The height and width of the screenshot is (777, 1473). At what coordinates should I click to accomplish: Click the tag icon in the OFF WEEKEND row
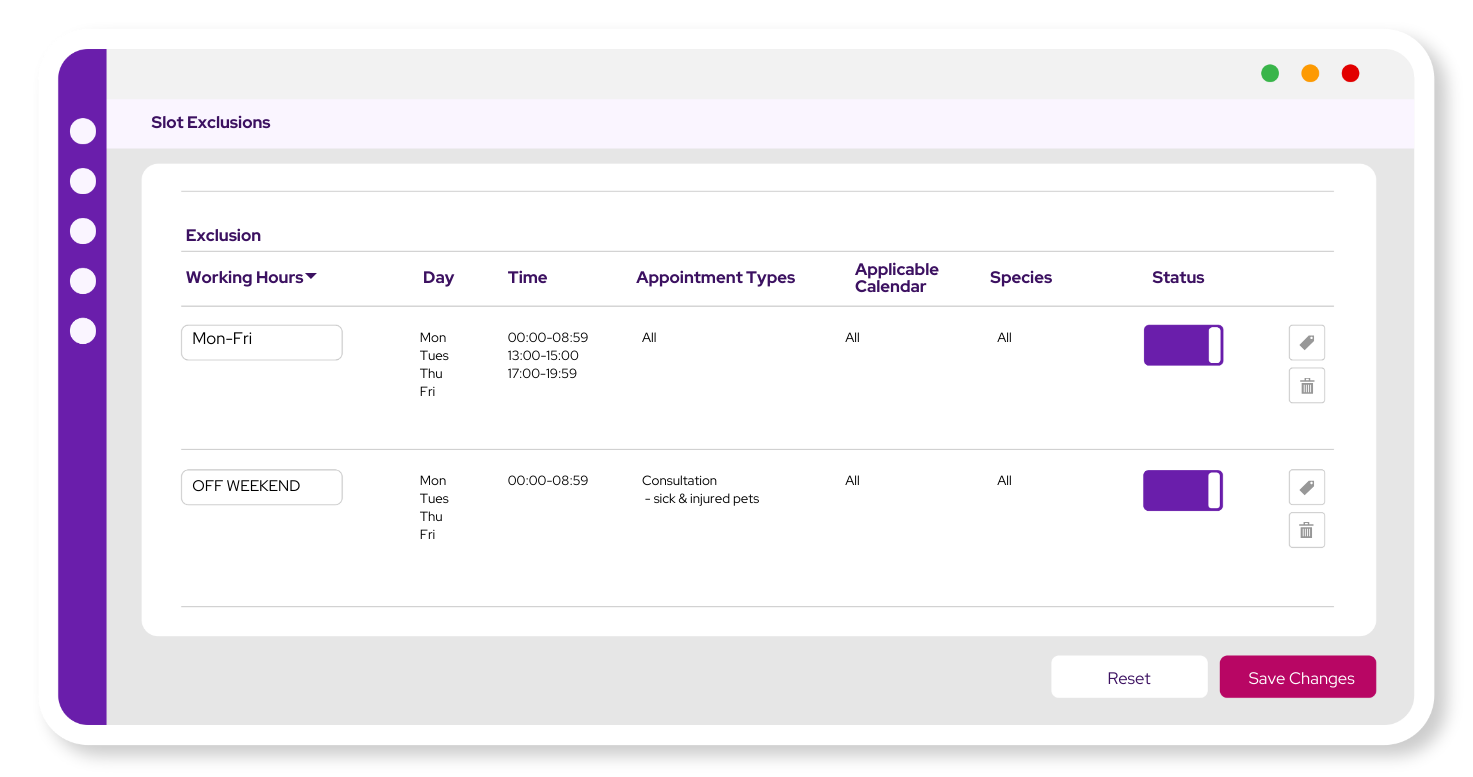click(x=1306, y=487)
